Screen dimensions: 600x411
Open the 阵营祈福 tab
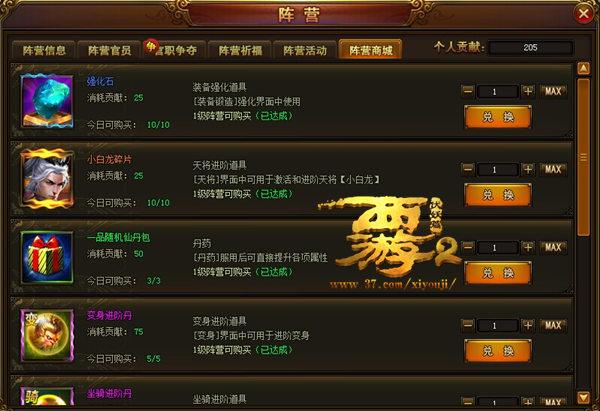[240, 50]
